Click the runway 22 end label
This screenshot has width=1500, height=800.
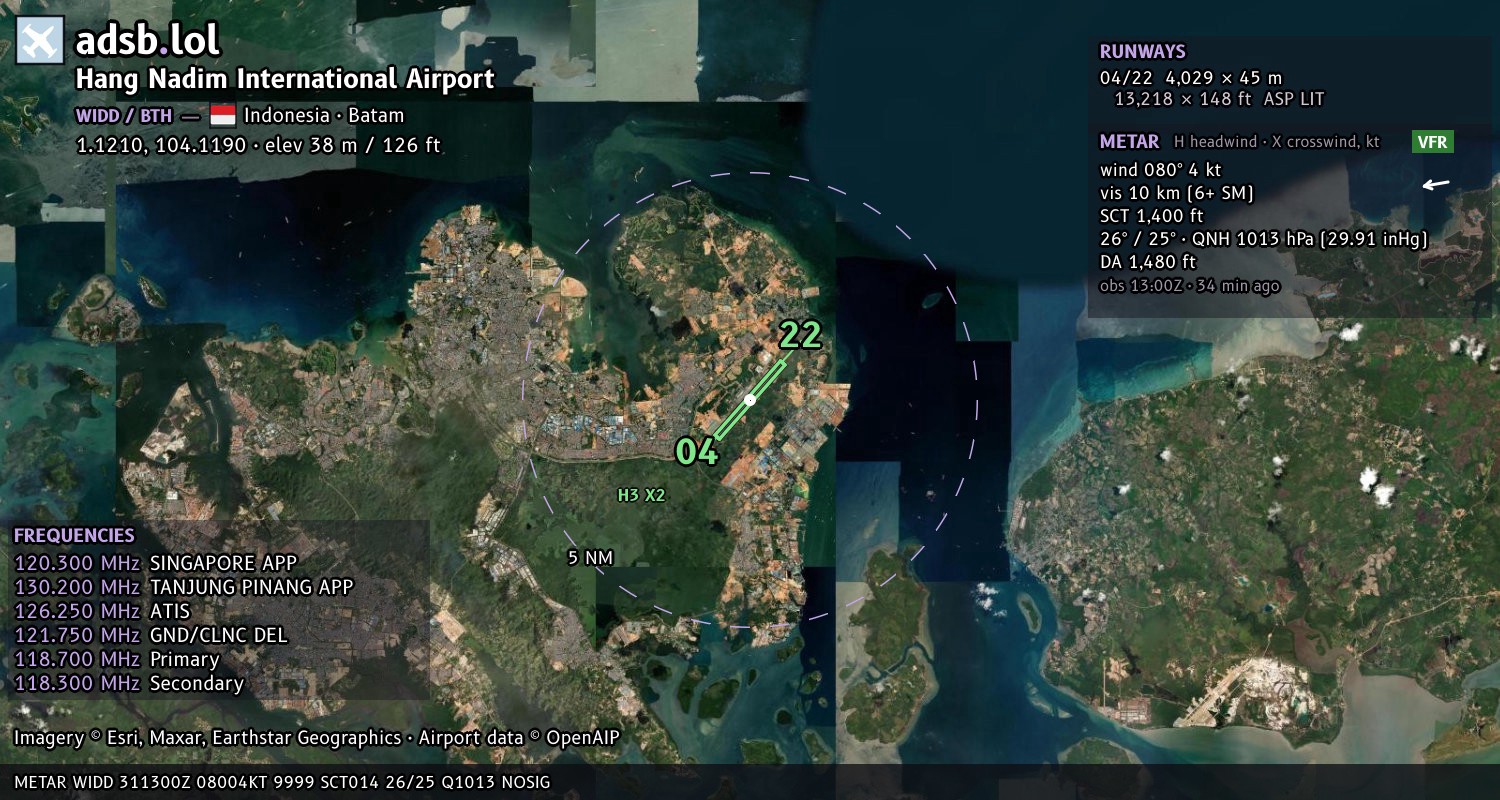(x=800, y=335)
